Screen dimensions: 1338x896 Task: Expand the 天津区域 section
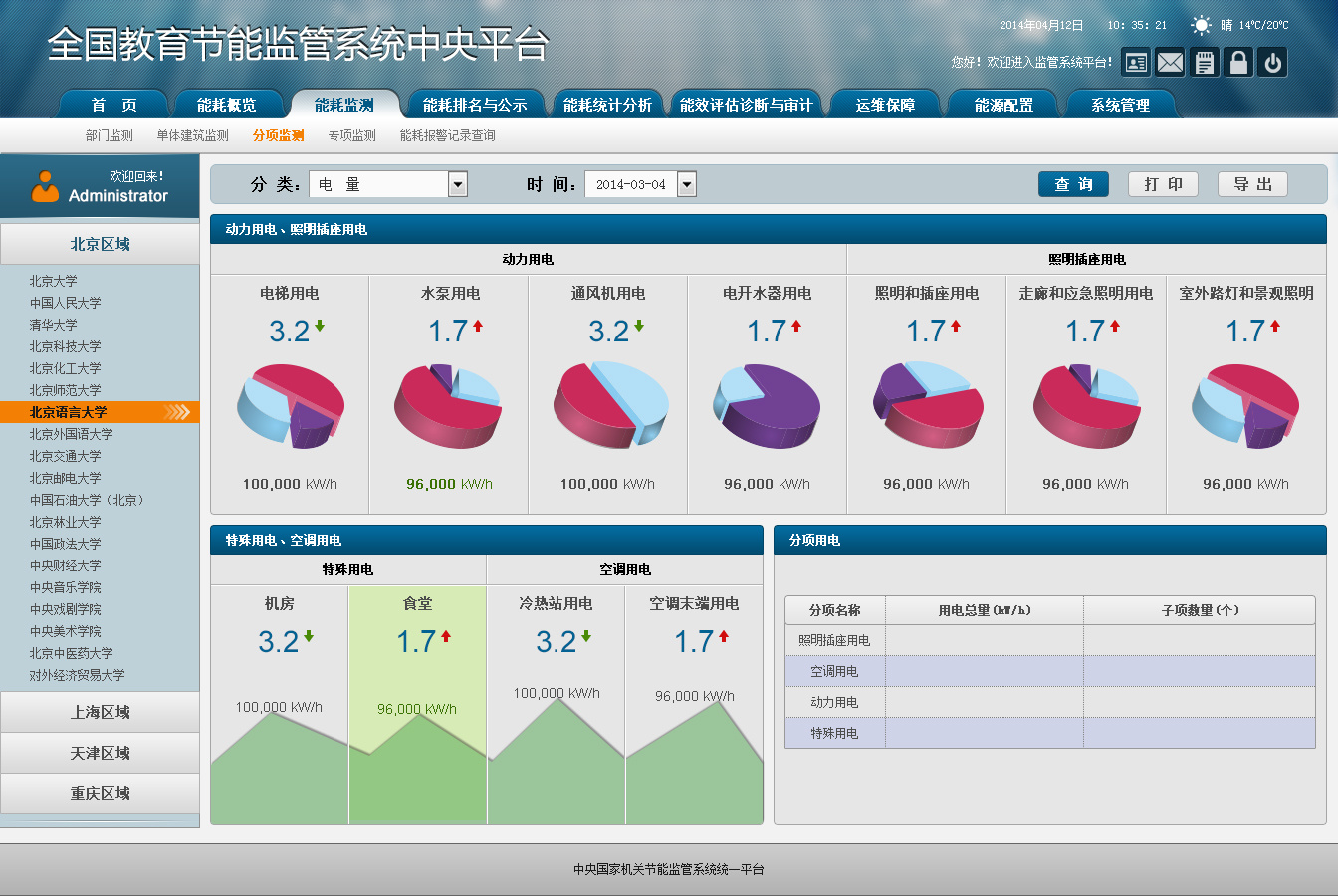click(100, 753)
